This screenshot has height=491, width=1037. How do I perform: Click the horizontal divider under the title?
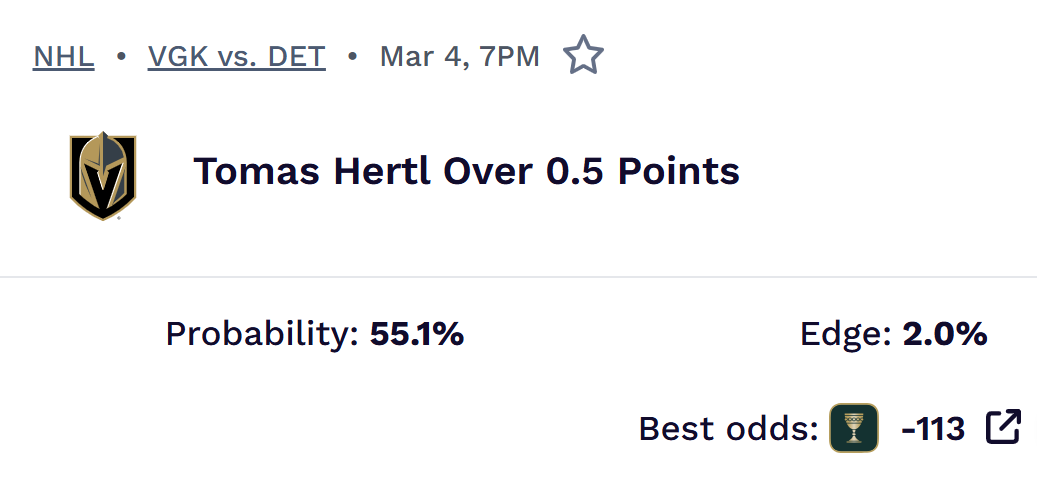click(518, 276)
